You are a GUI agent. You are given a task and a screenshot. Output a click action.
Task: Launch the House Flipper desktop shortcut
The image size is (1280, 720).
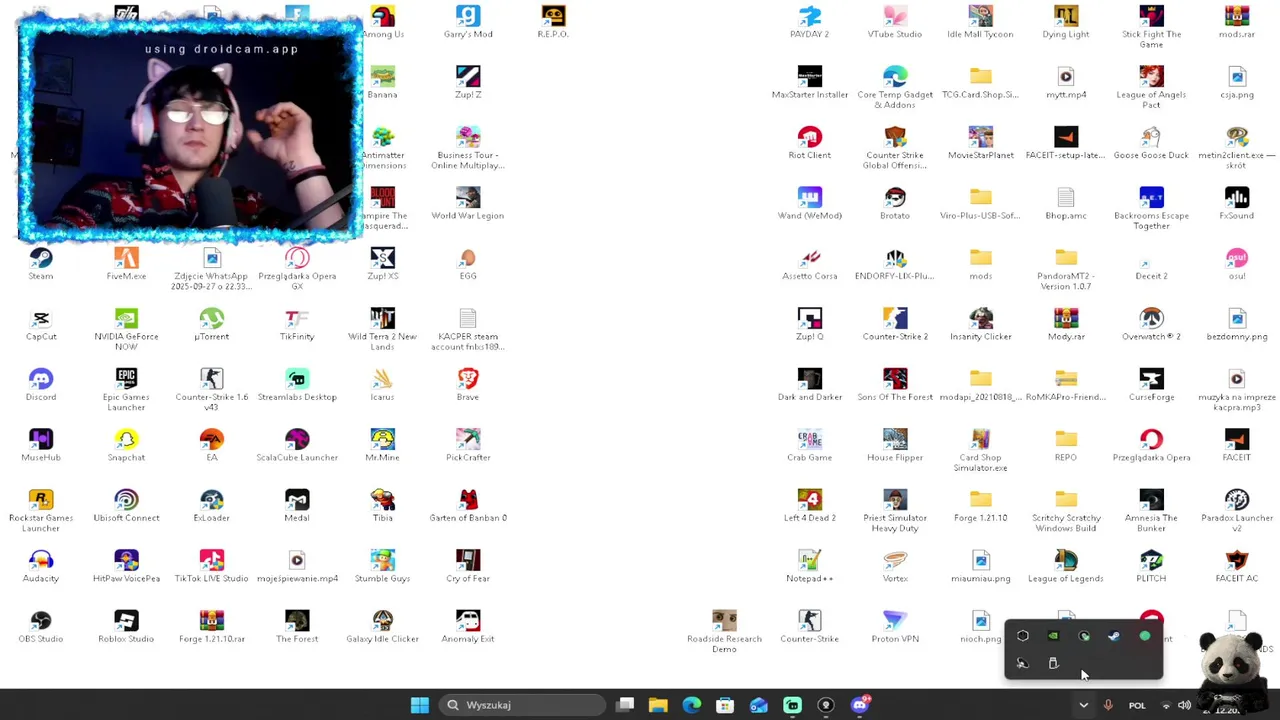tap(895, 445)
